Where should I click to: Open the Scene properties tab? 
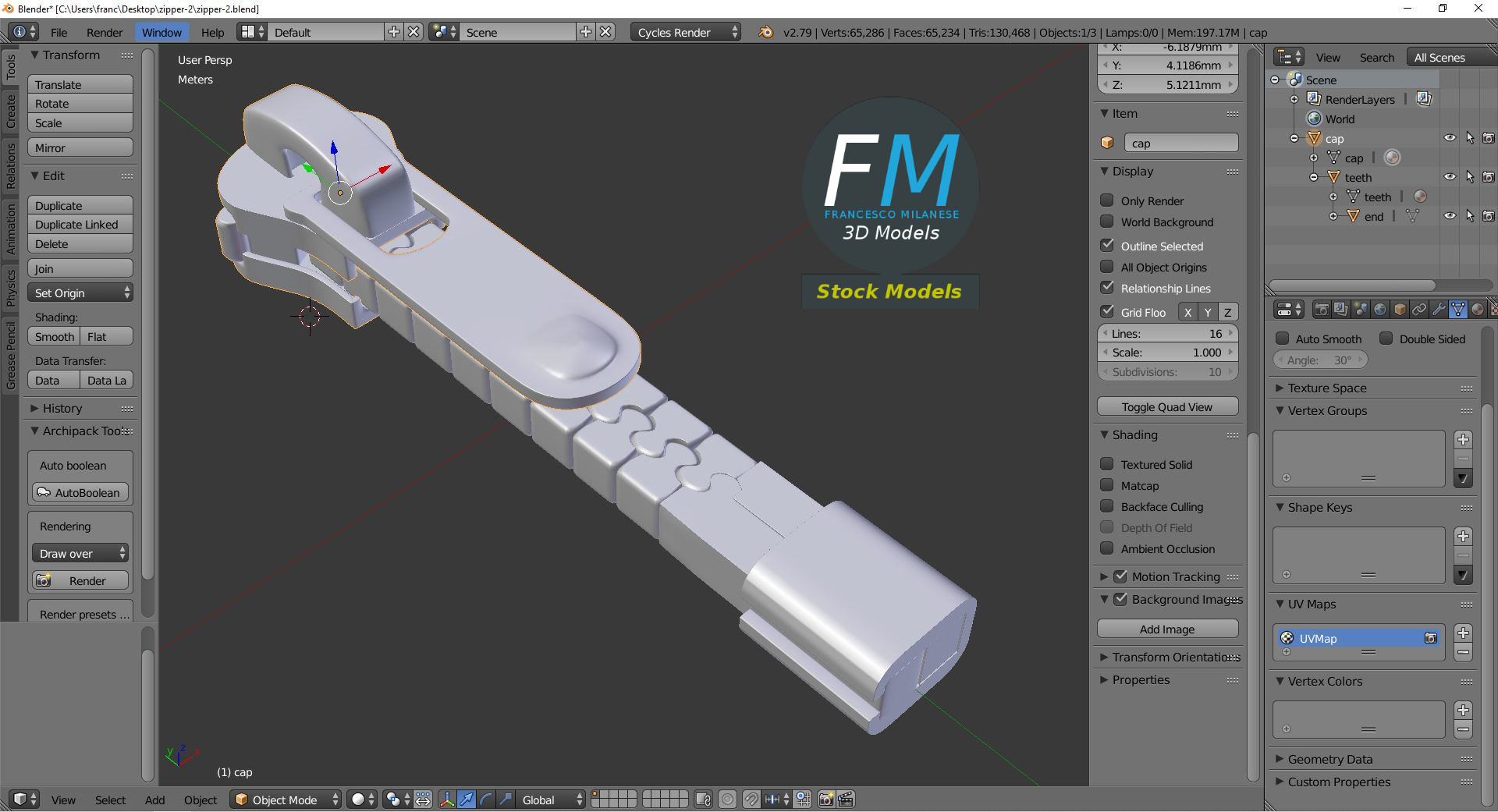[x=1361, y=310]
